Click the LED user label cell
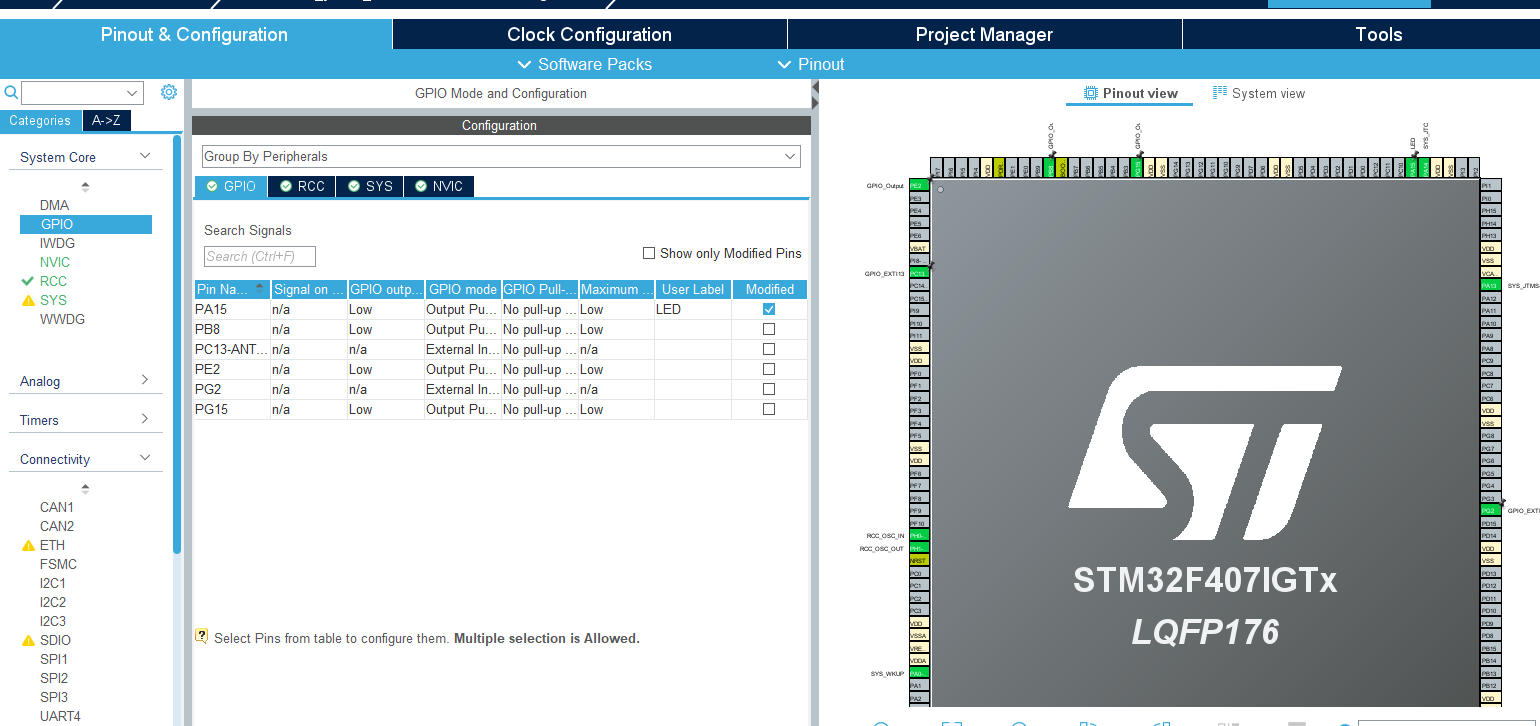The width and height of the screenshot is (1540, 726). (693, 309)
